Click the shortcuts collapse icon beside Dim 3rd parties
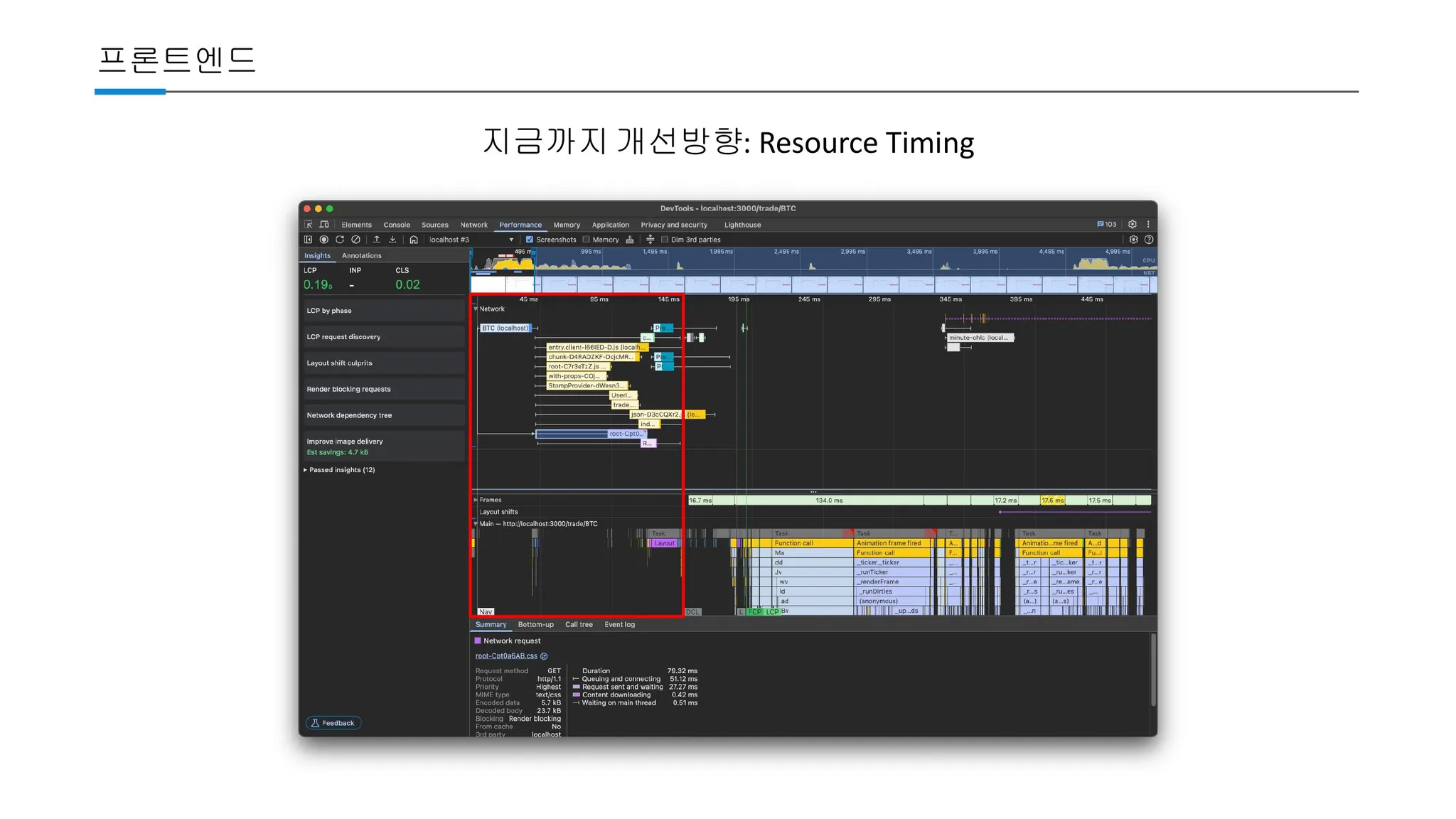 tap(650, 240)
